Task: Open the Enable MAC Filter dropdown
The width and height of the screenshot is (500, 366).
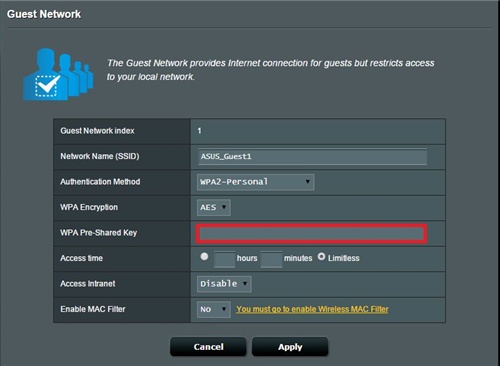Action: (214, 309)
